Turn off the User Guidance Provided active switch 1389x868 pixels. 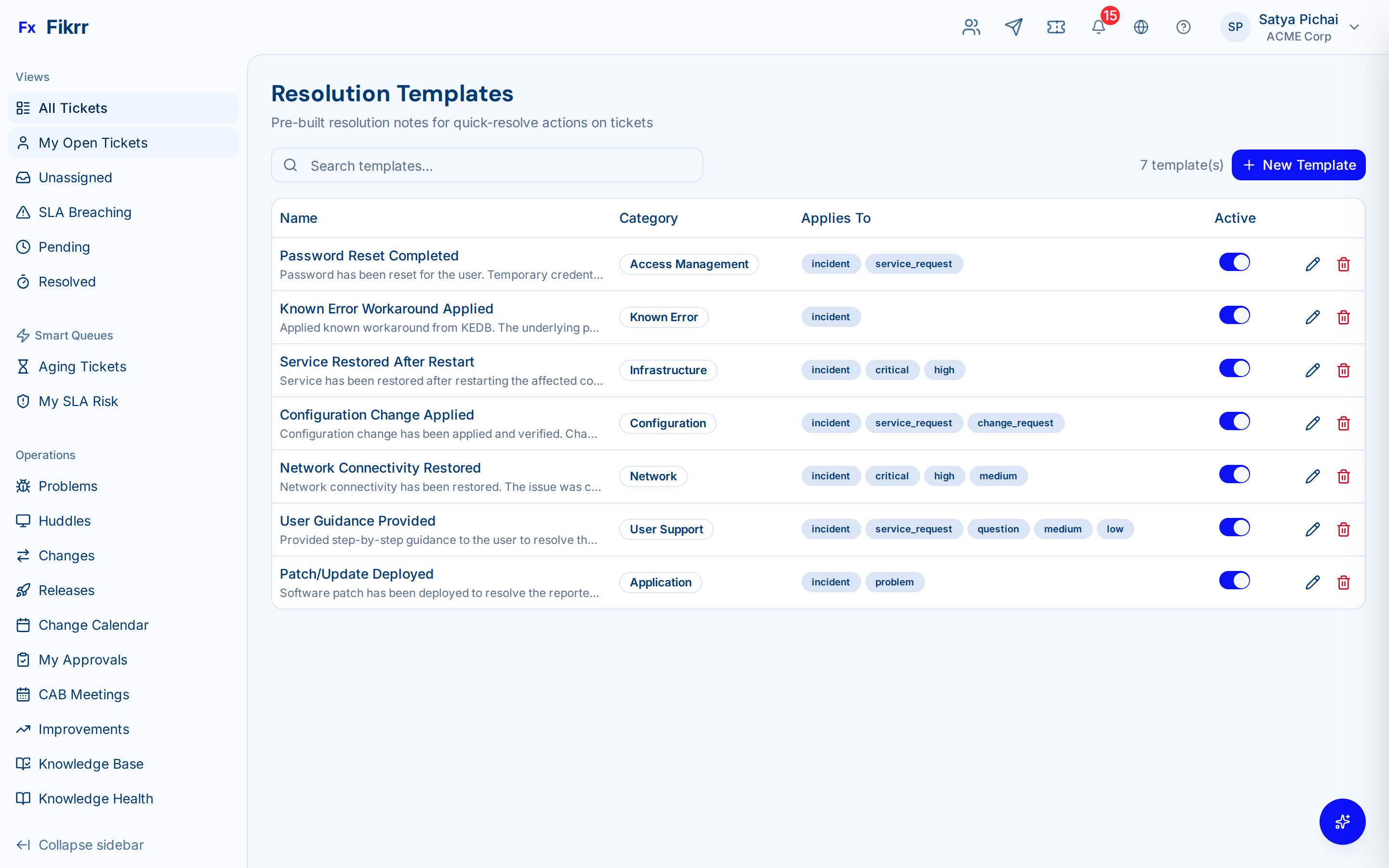click(1235, 527)
